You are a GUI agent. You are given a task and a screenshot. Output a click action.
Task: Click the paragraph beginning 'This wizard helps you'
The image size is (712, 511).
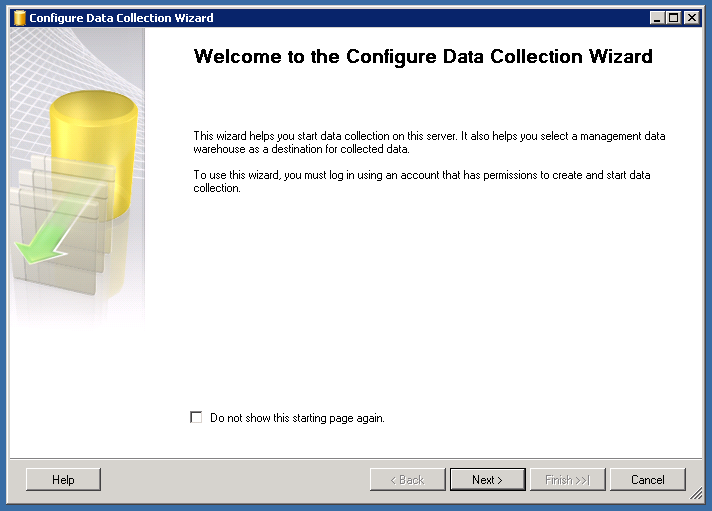pyautogui.click(x=429, y=142)
